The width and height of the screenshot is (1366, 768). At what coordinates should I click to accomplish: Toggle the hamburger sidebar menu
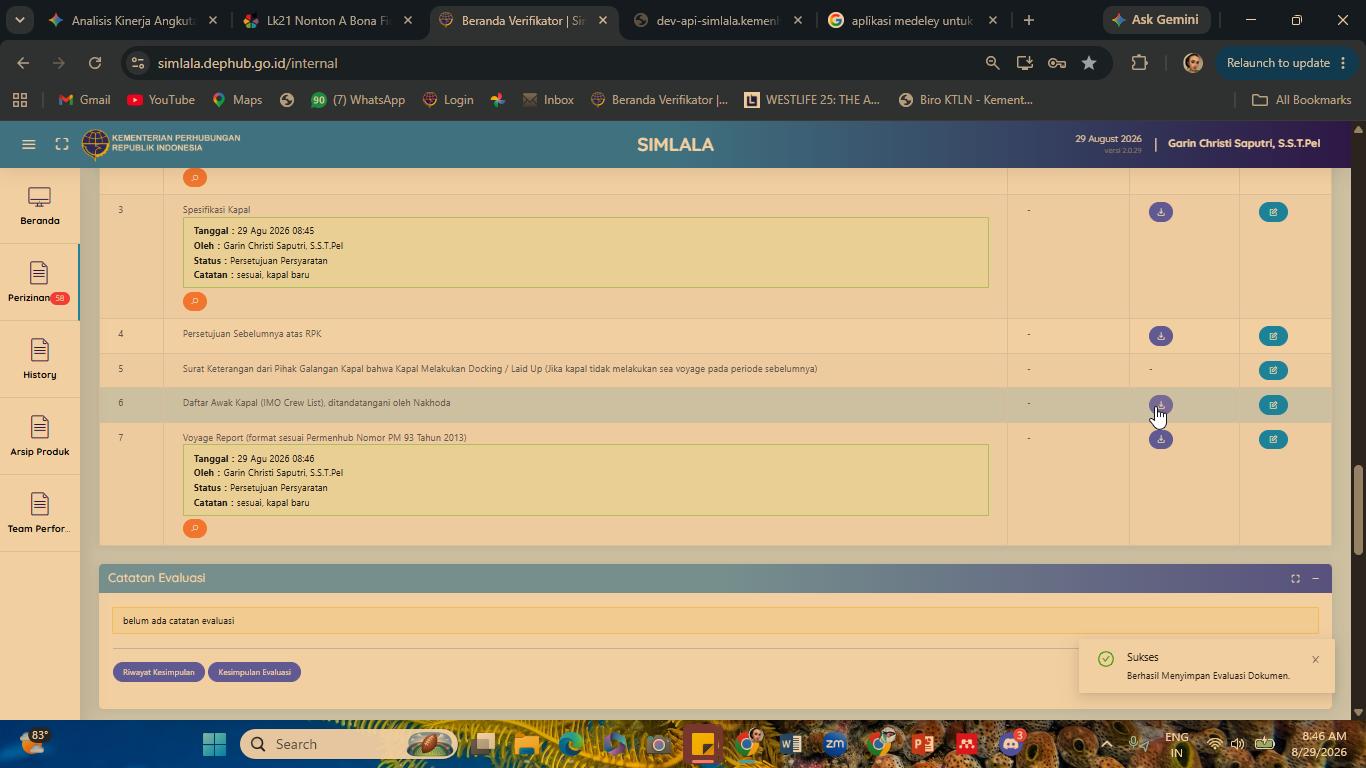[29, 144]
